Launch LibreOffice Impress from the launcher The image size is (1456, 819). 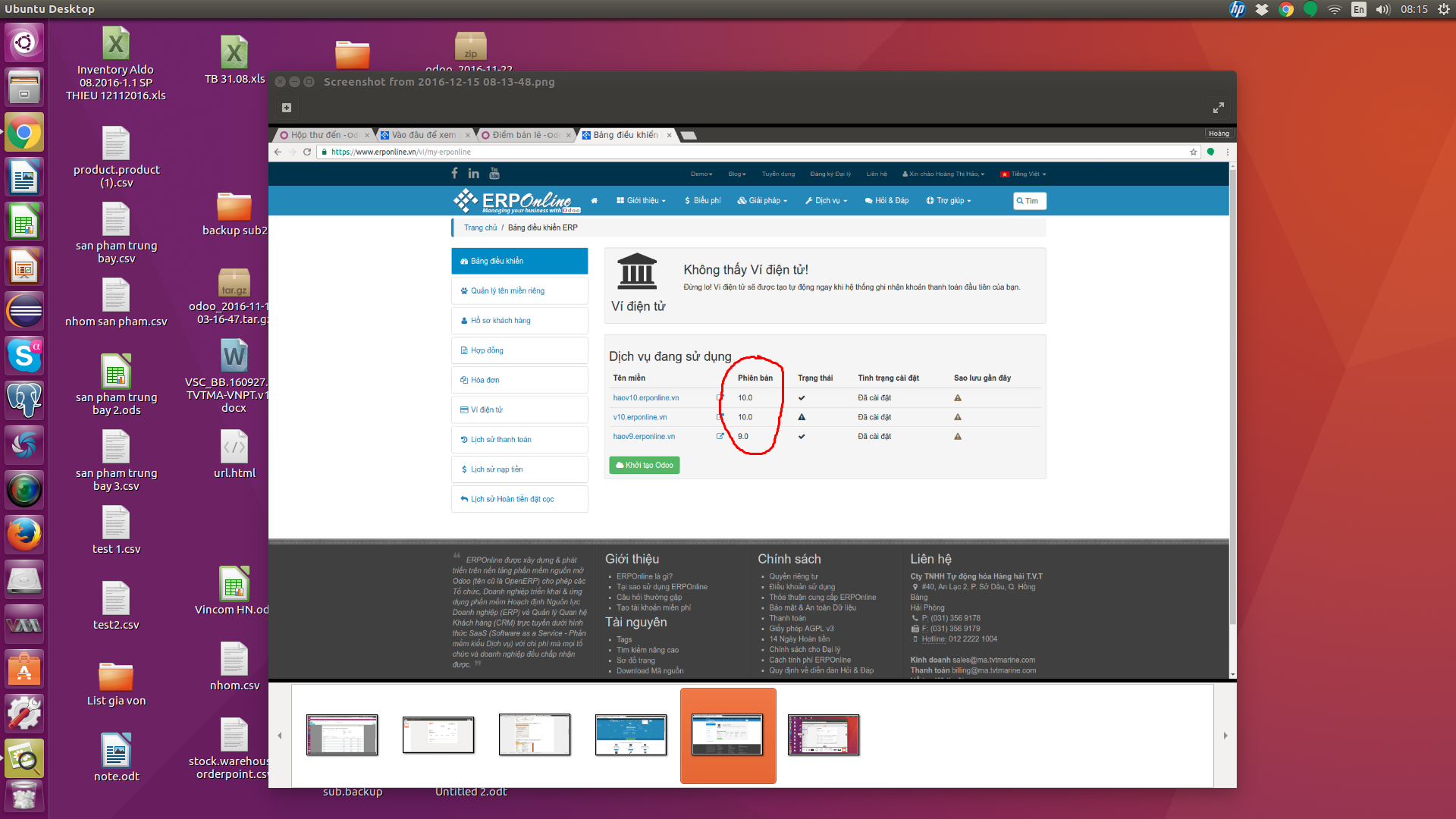click(x=24, y=267)
